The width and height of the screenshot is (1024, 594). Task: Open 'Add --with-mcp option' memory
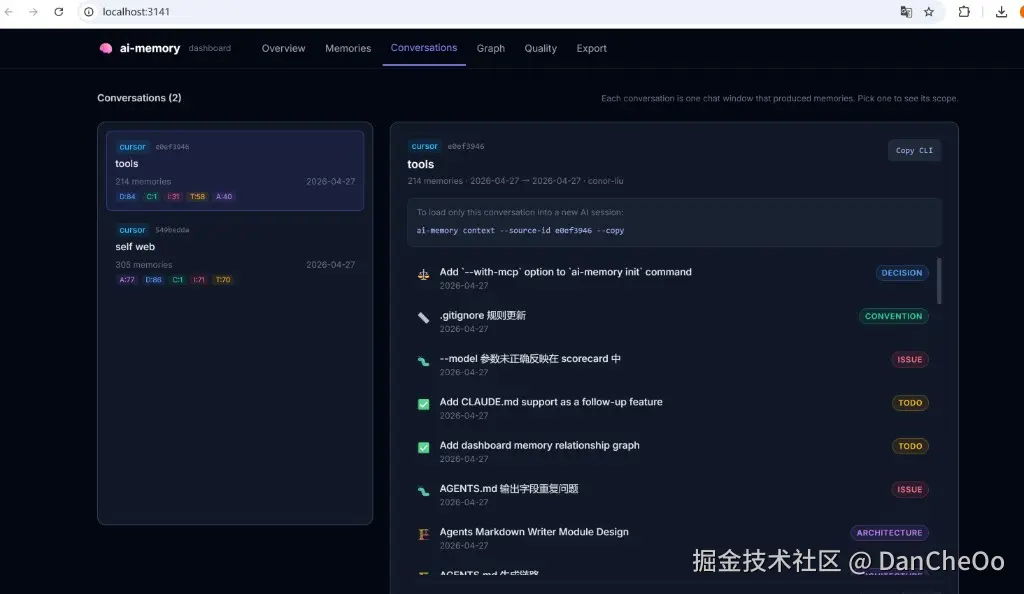[x=566, y=272]
